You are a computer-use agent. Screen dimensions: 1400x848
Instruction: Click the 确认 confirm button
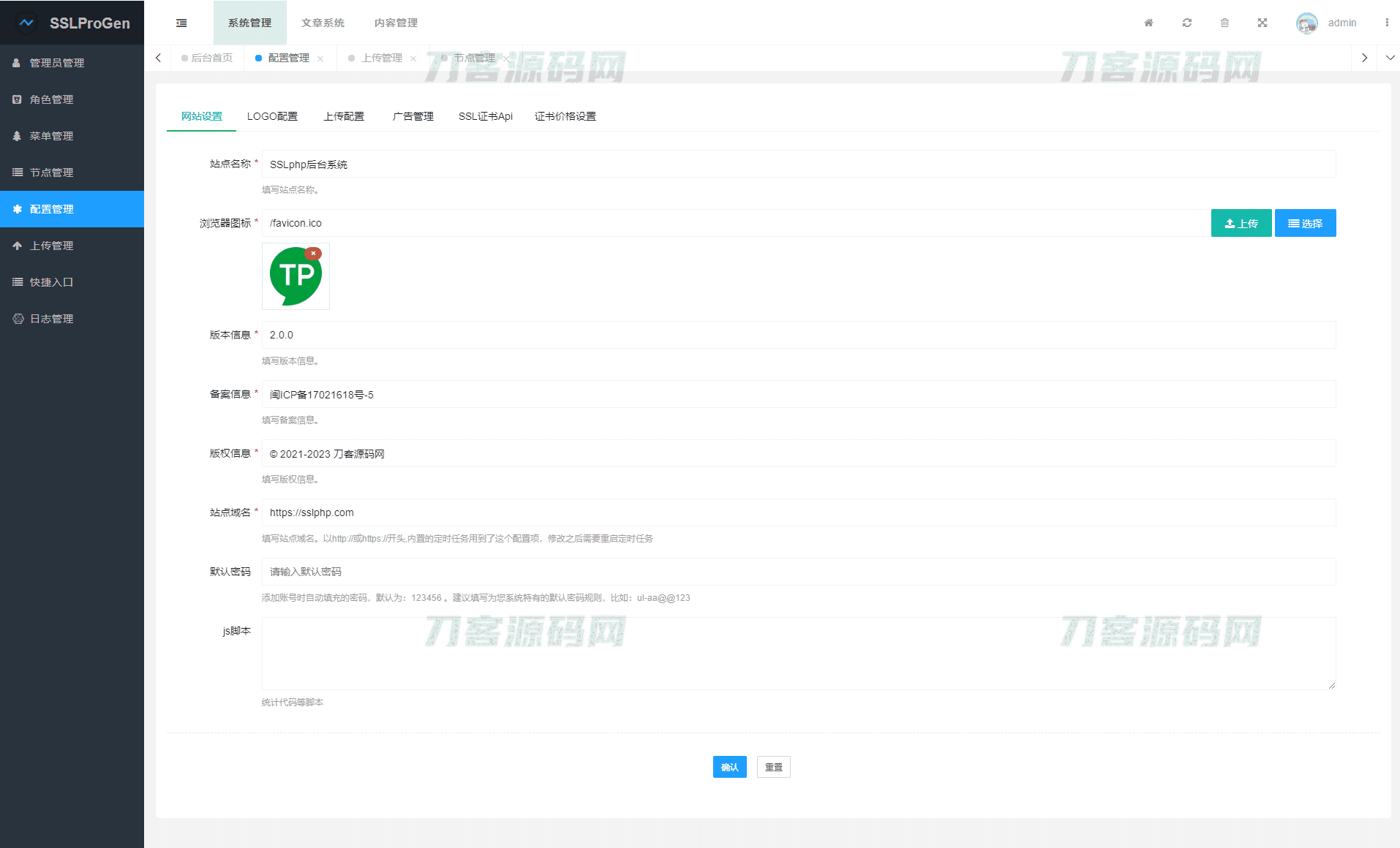(x=730, y=767)
